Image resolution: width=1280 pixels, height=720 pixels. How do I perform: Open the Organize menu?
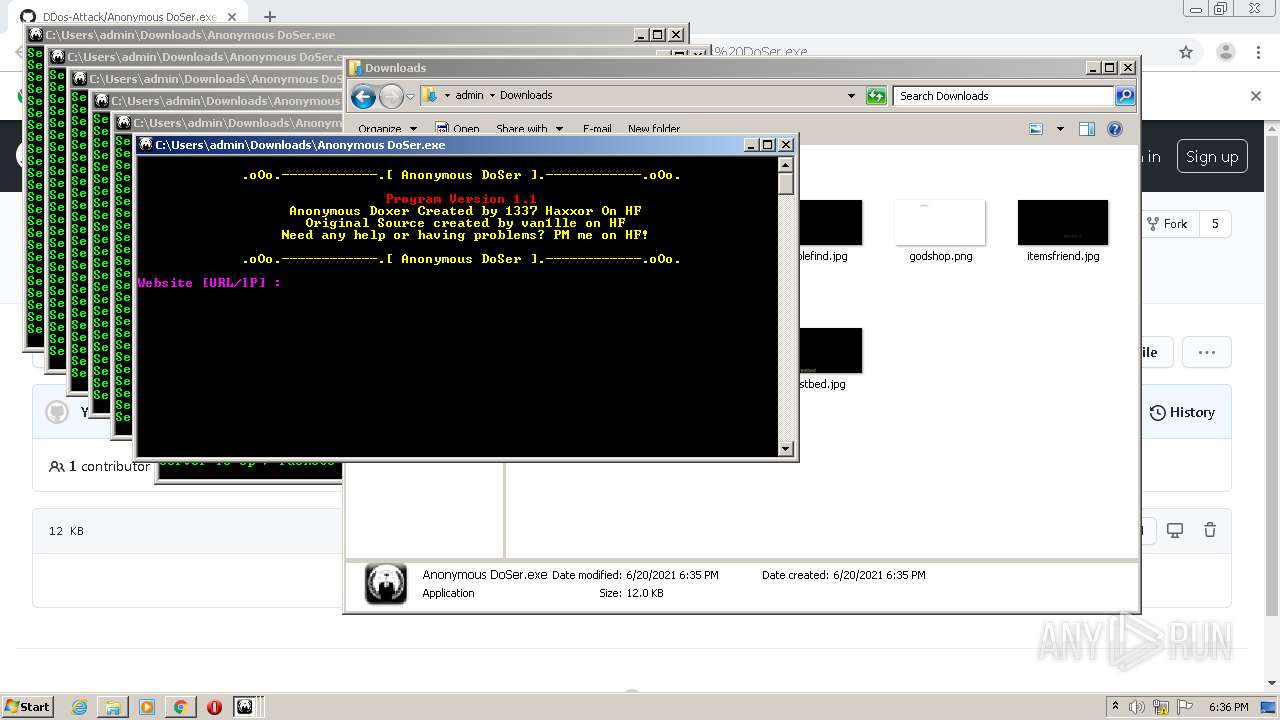tap(386, 129)
